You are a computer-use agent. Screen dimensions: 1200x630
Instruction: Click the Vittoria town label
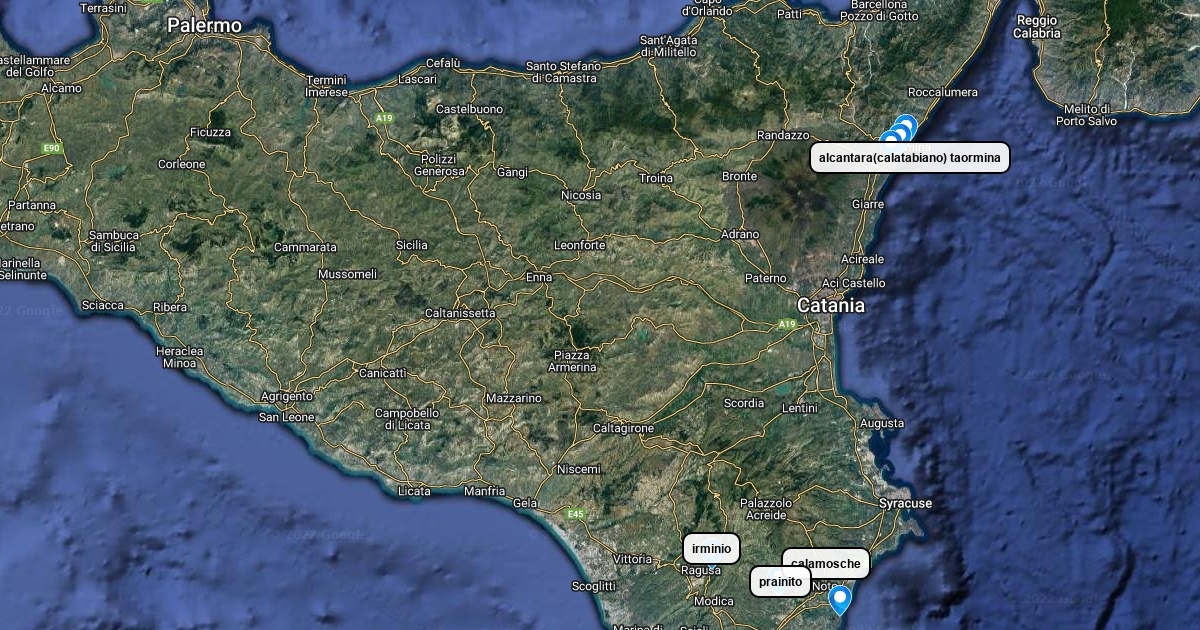pyautogui.click(x=632, y=559)
